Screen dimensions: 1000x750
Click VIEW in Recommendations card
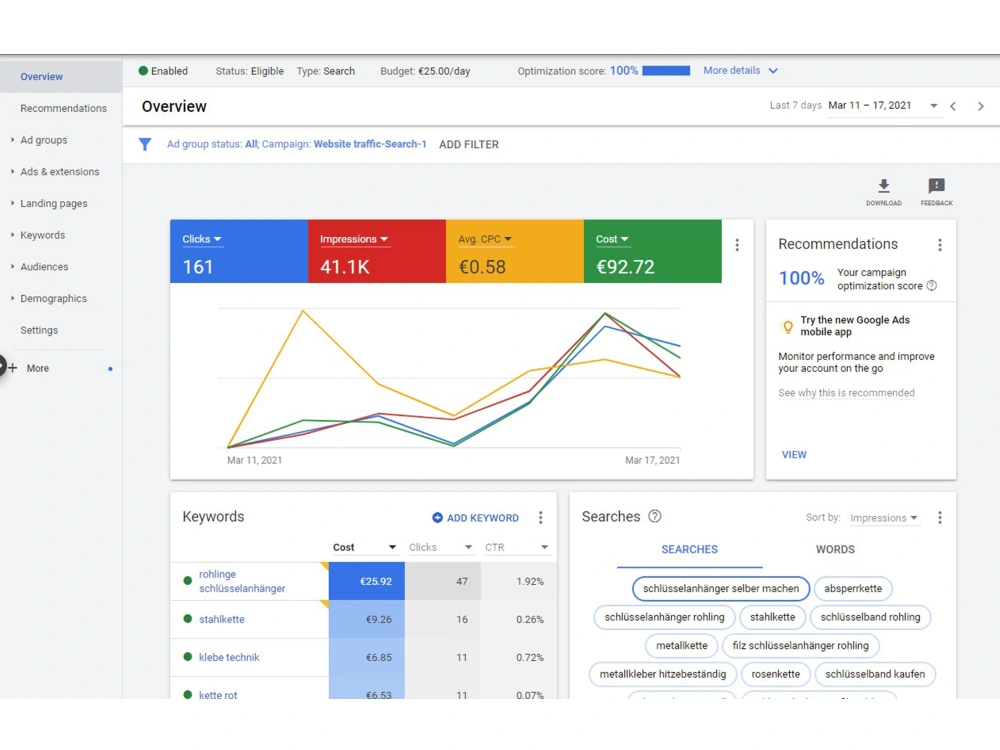794,455
